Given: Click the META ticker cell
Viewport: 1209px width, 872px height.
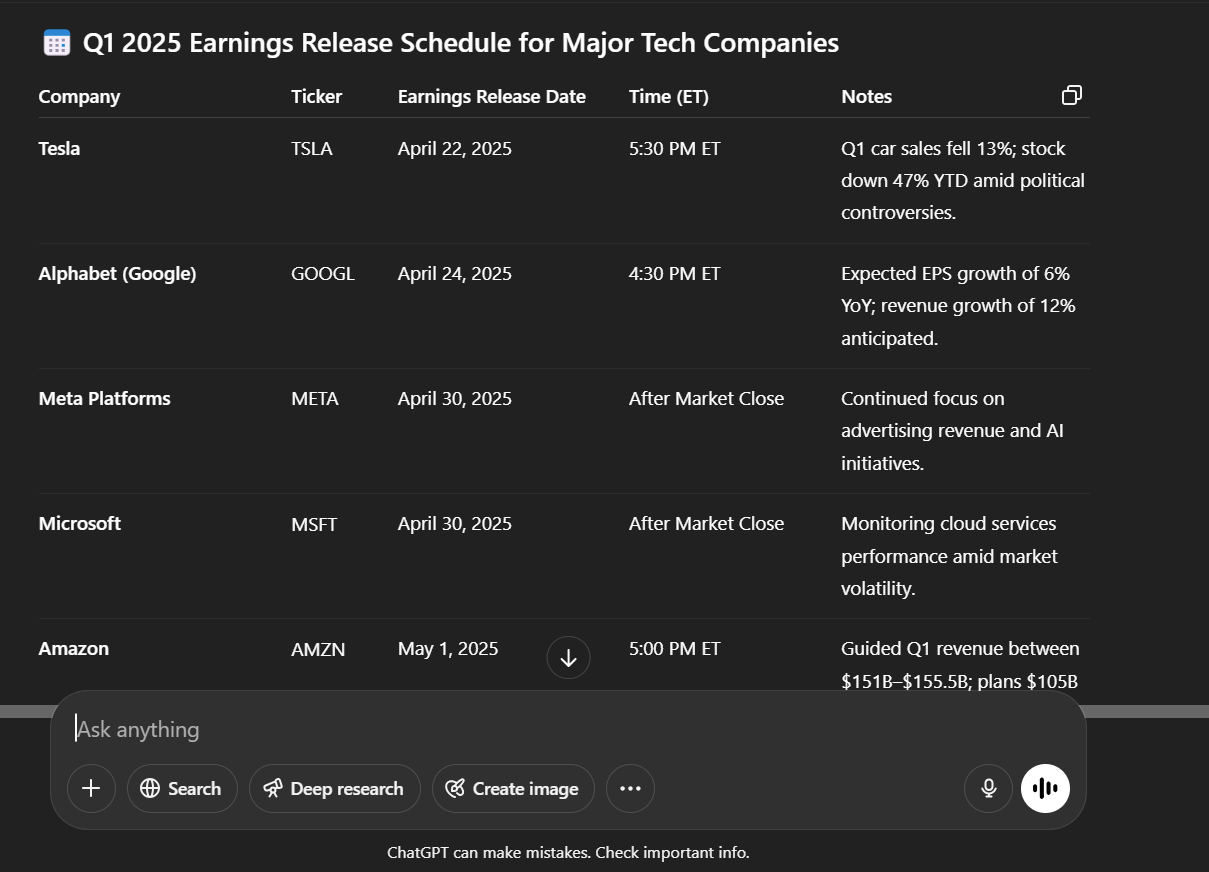Looking at the screenshot, I should pos(314,399).
